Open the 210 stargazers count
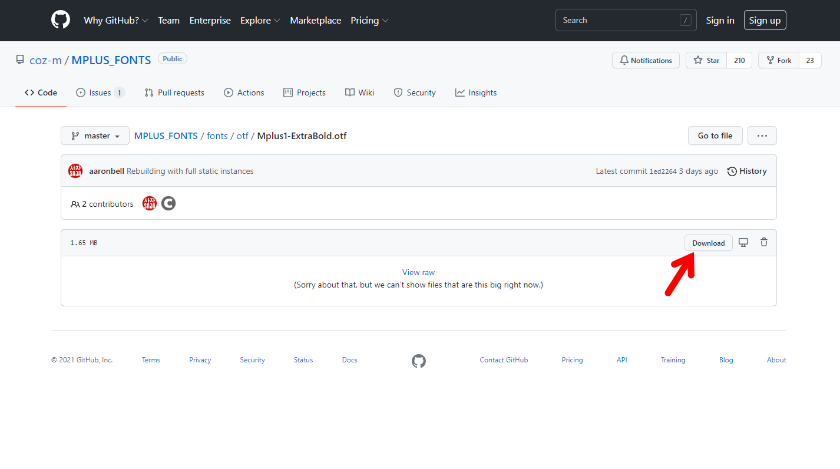Image resolution: width=840 pixels, height=469 pixels. 739,60
